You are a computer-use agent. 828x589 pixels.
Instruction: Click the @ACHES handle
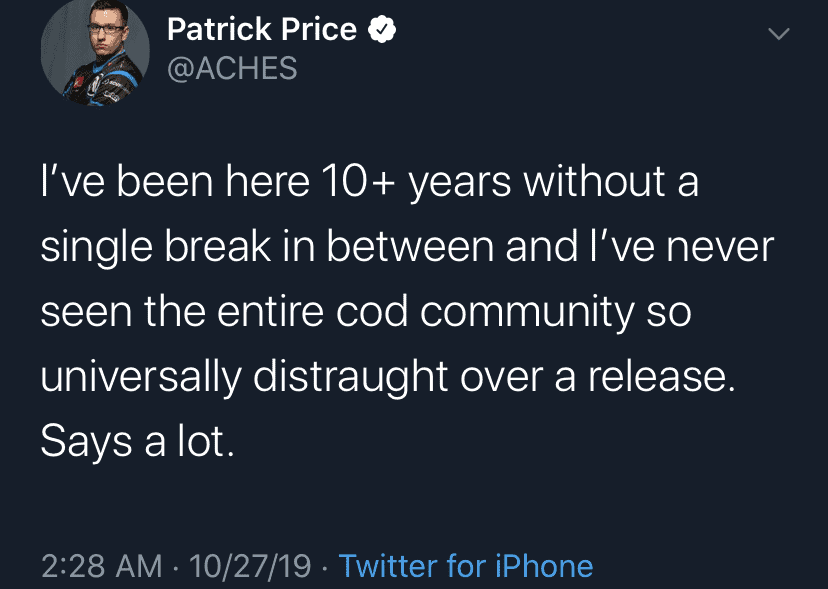232,68
